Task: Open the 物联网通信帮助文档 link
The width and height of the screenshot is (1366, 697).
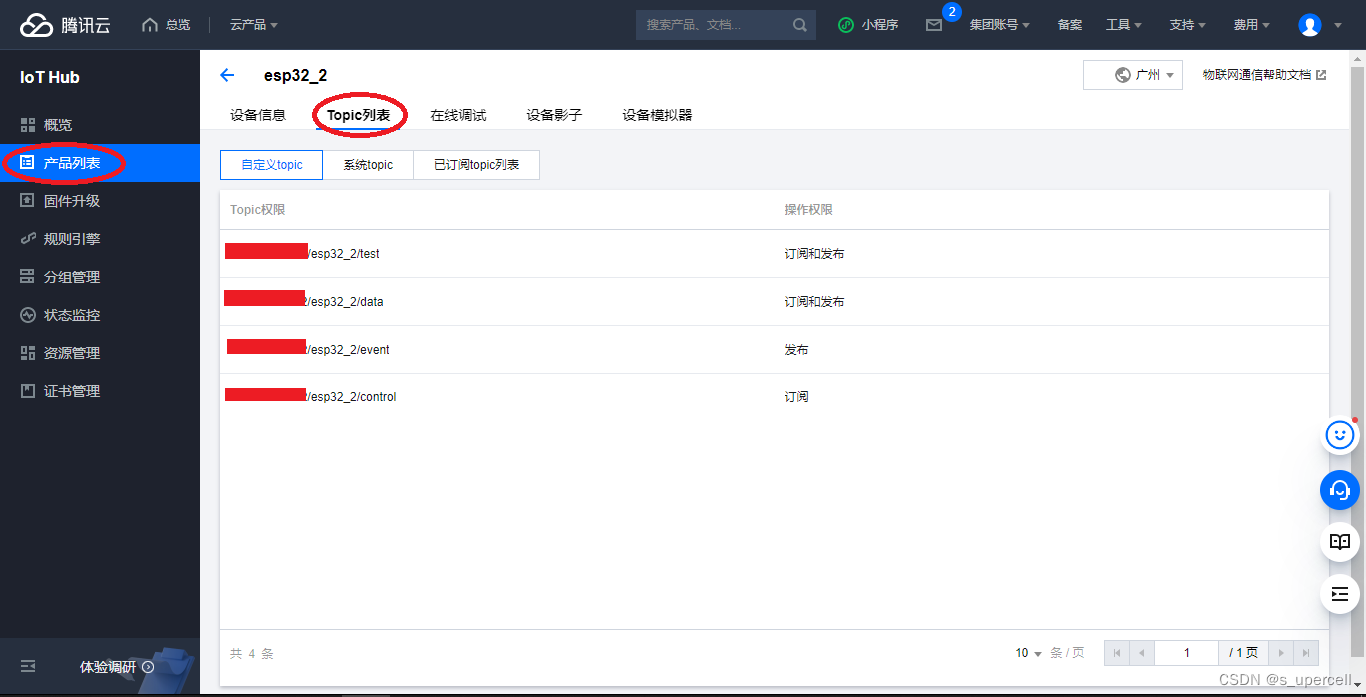Action: click(1264, 75)
